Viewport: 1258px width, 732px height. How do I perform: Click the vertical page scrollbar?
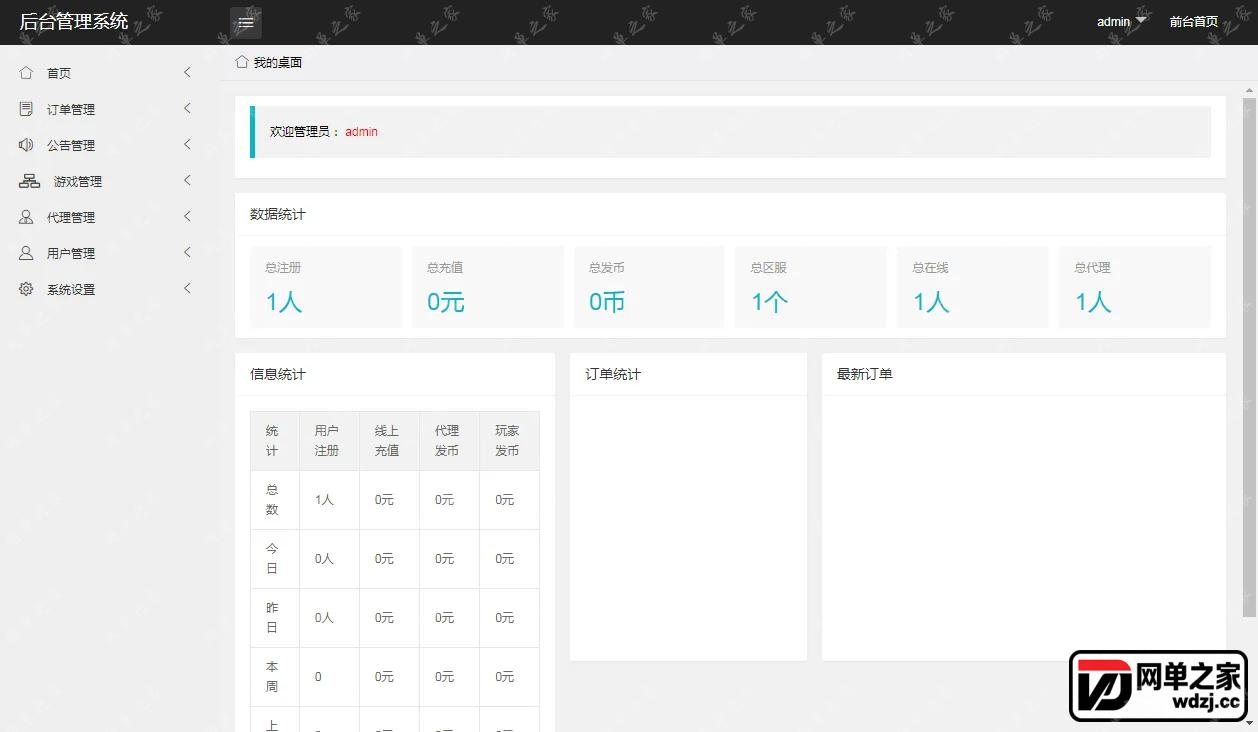pyautogui.click(x=1250, y=357)
